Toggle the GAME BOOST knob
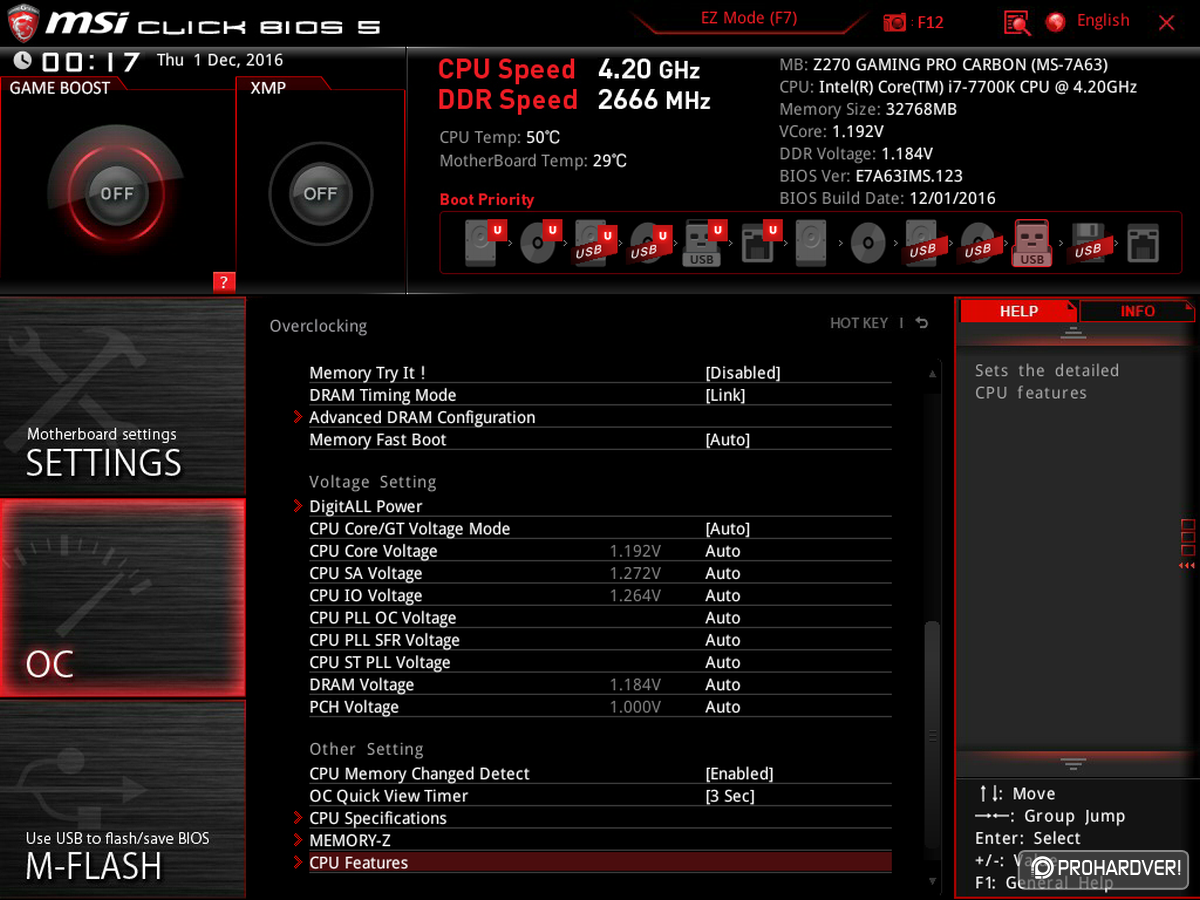 (117, 194)
